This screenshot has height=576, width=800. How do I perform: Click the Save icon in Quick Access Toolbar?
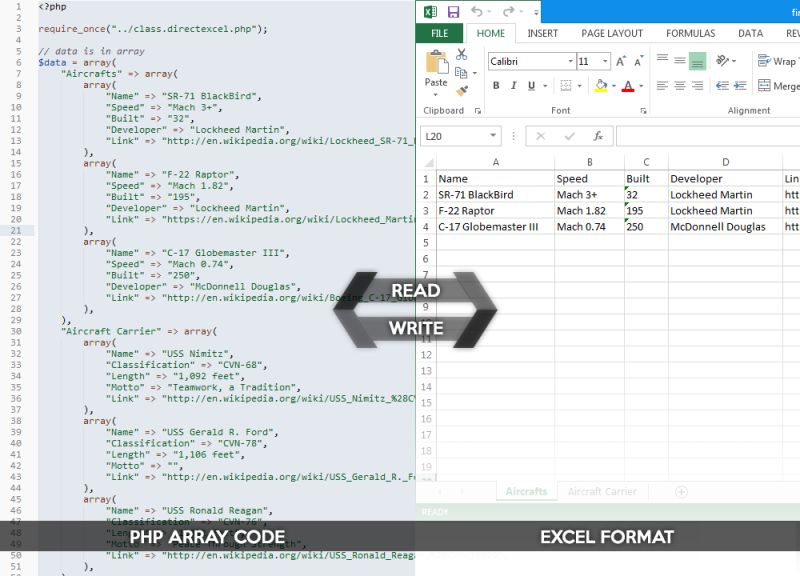point(453,10)
